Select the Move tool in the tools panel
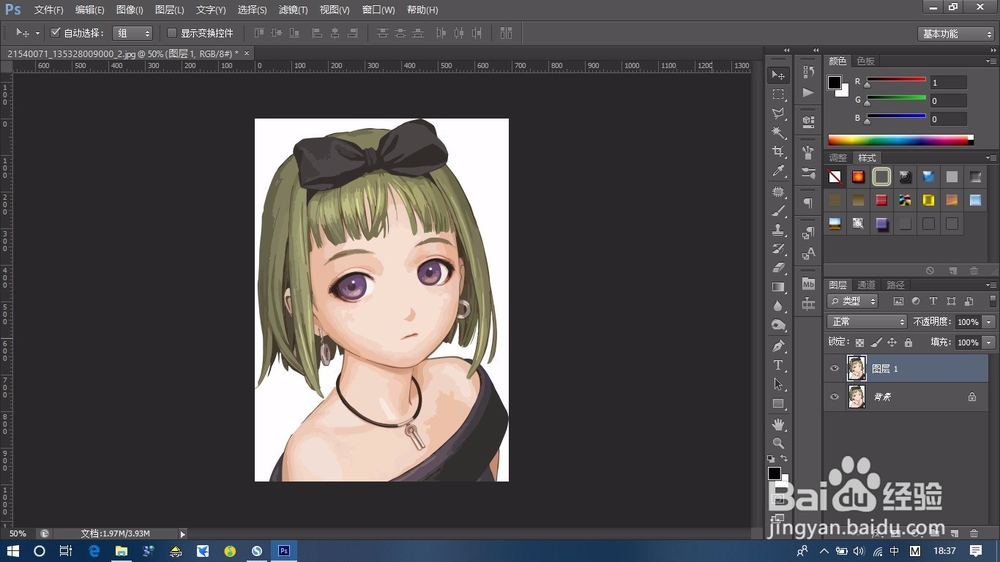The image size is (1000, 562). pos(778,75)
